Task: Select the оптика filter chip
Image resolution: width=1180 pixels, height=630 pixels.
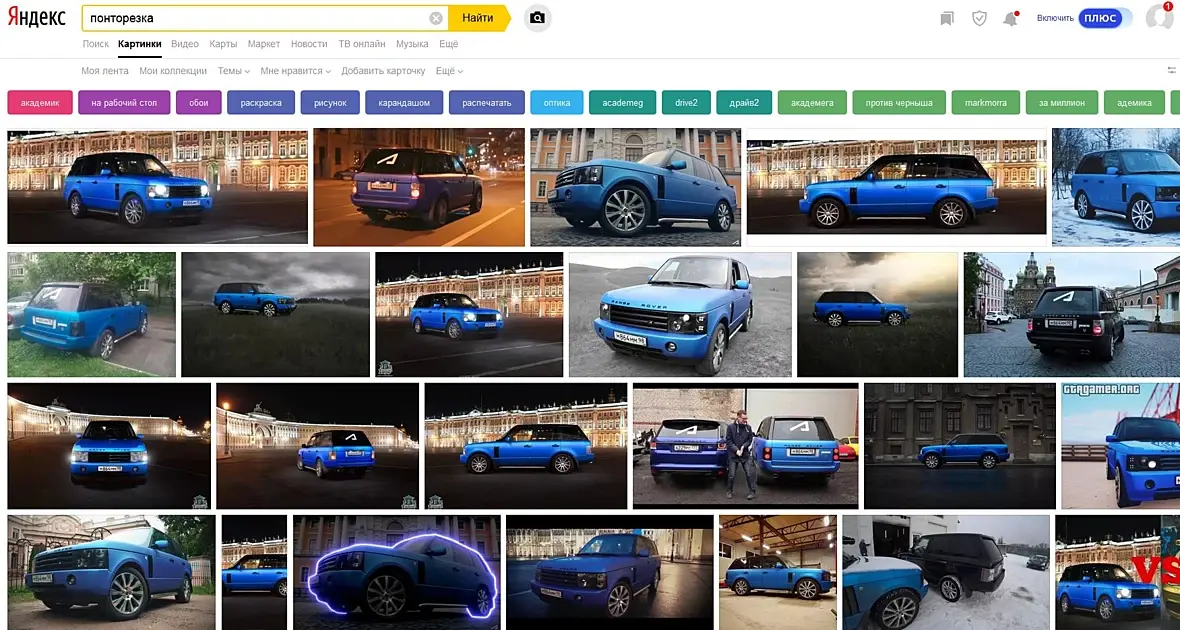Action: click(557, 102)
